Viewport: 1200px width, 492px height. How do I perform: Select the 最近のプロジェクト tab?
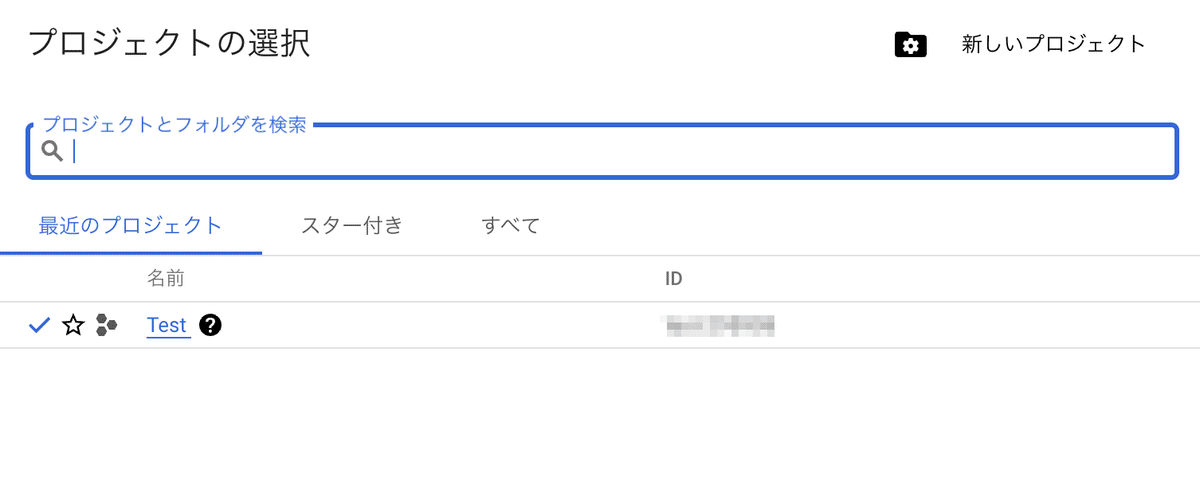click(130, 225)
